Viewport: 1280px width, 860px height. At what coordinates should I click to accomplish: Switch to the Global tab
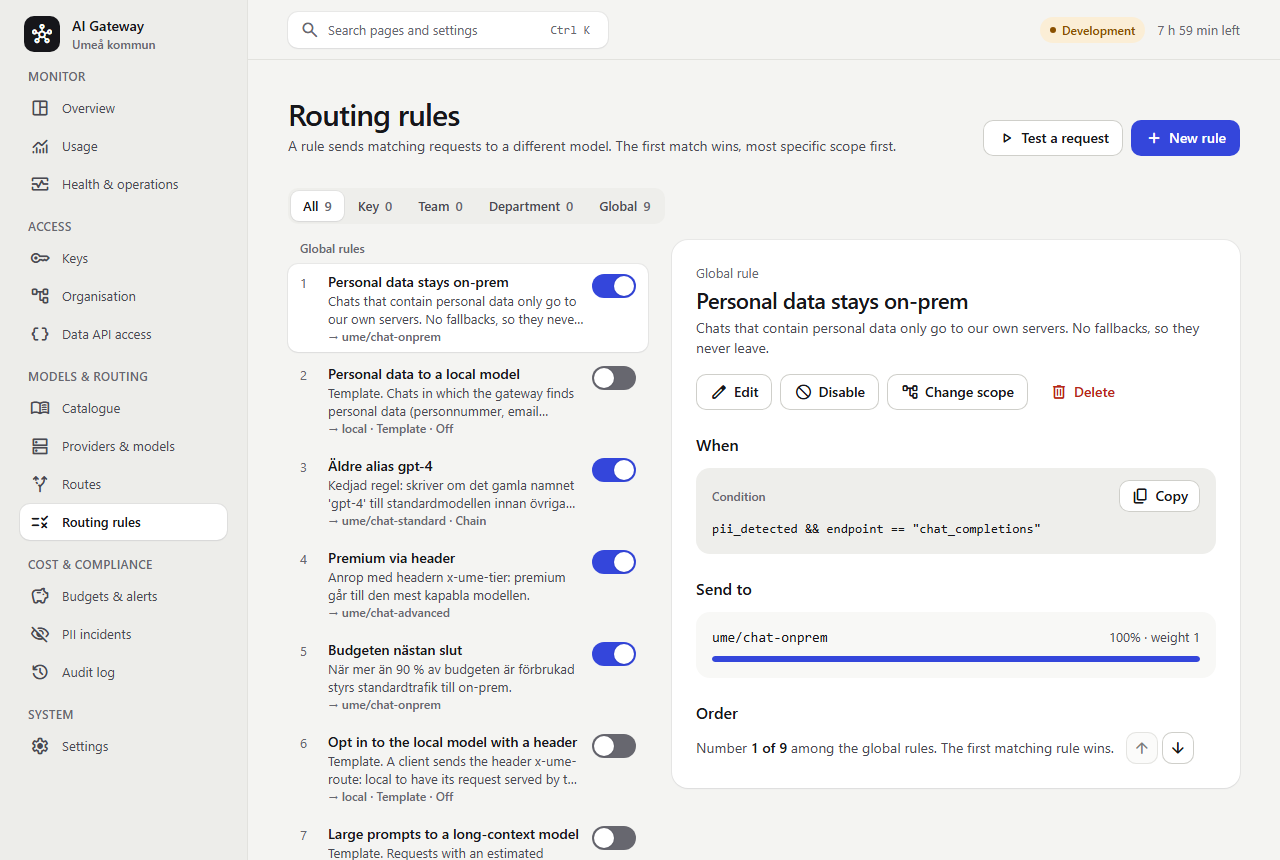tap(625, 206)
